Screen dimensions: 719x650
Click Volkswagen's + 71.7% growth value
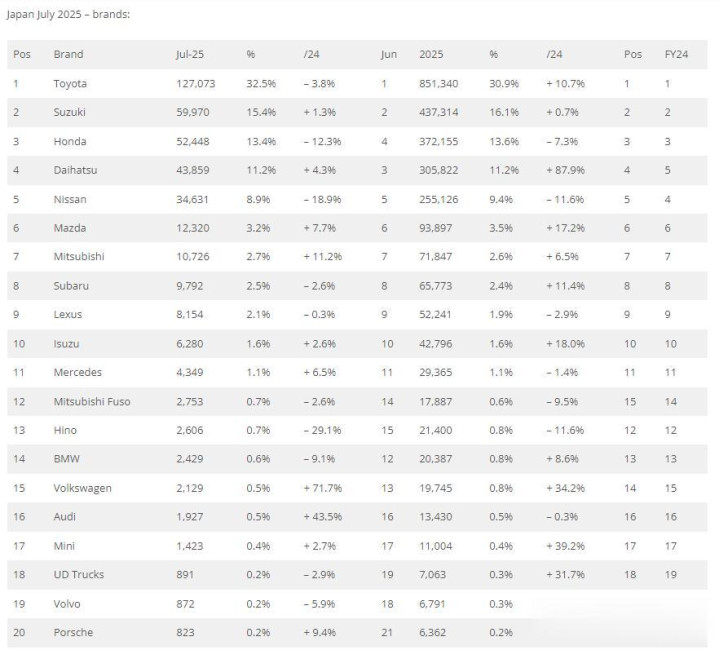(322, 488)
